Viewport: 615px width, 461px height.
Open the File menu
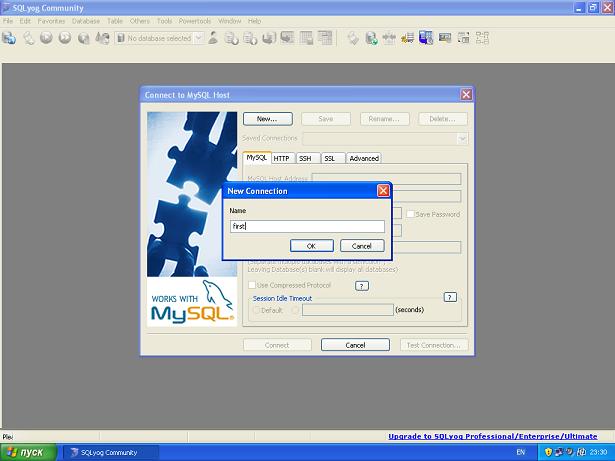click(8, 21)
